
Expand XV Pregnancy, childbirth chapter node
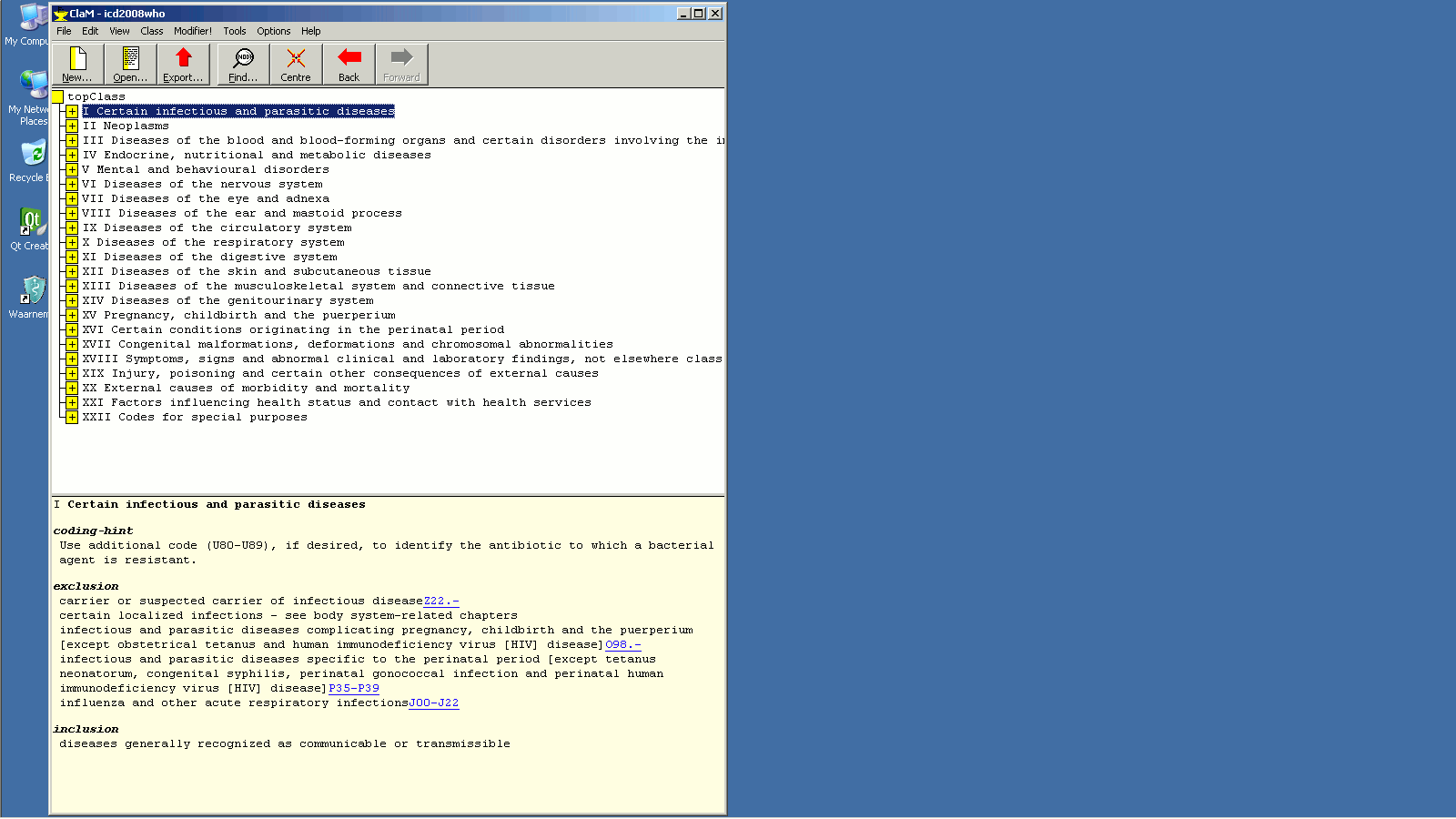[x=72, y=316]
